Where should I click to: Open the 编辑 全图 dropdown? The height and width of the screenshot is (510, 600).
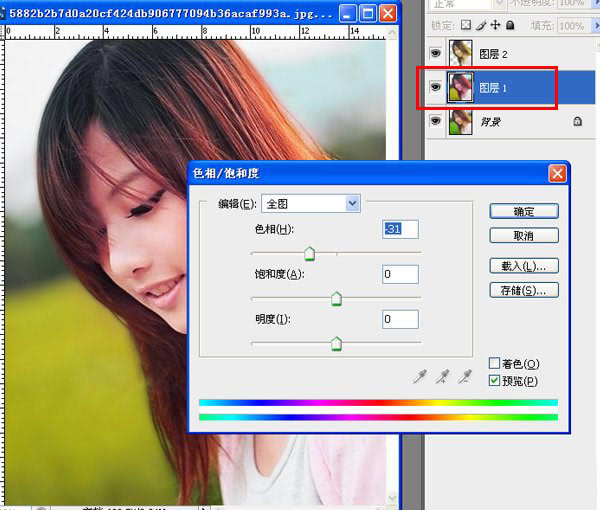pos(310,204)
